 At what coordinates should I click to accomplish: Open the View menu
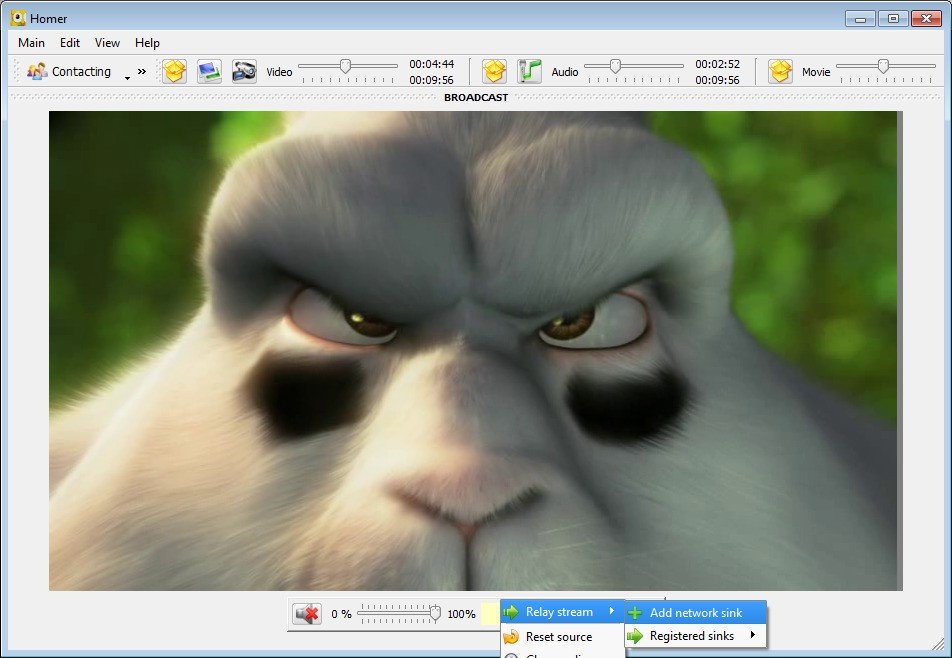tap(107, 42)
